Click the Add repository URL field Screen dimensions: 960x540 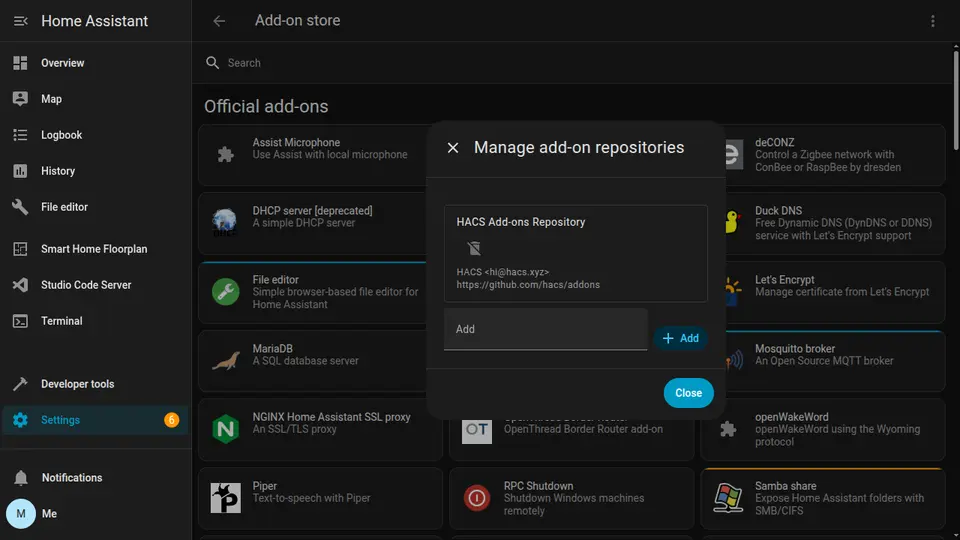point(546,329)
